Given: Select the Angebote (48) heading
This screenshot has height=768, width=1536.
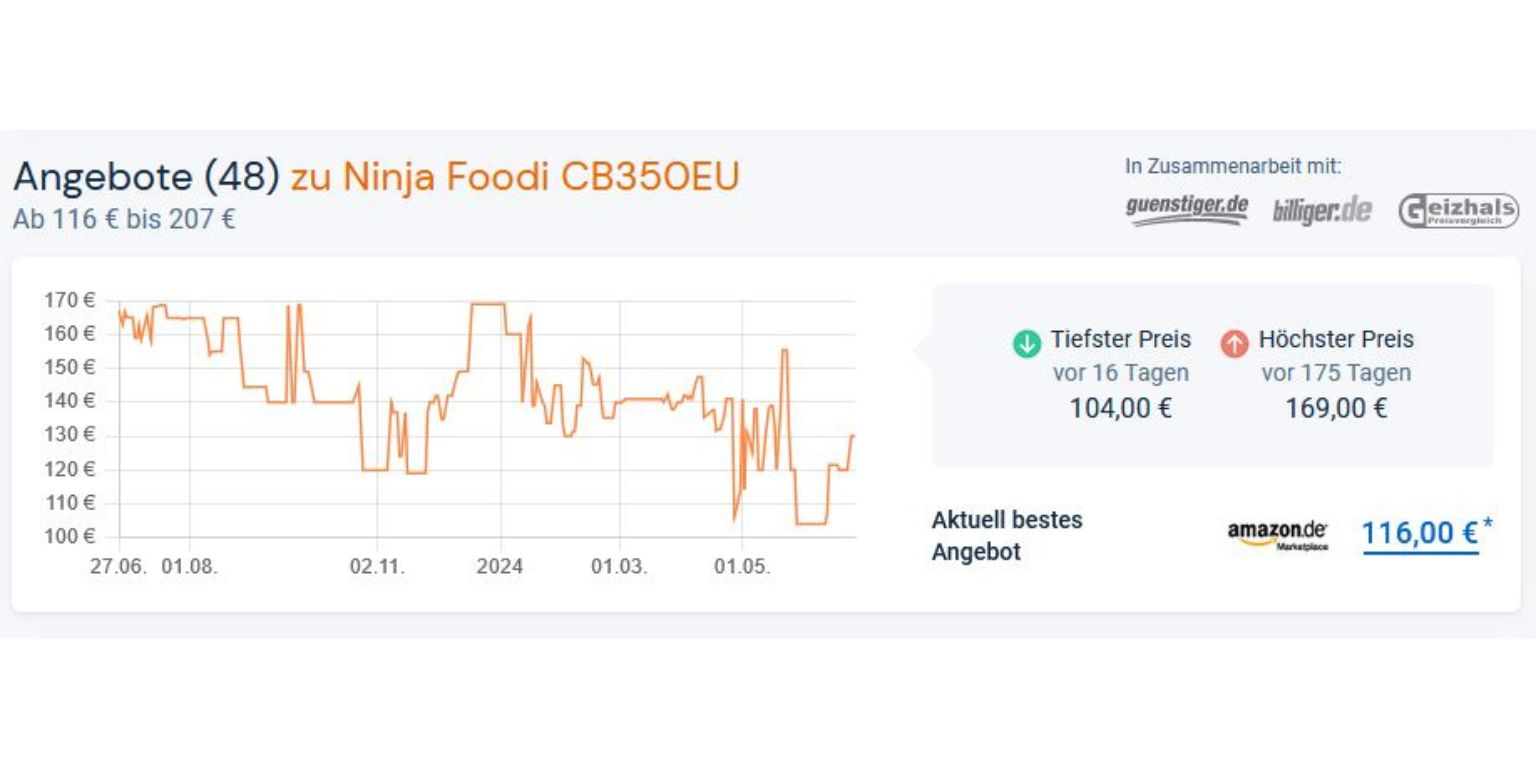Looking at the screenshot, I should point(146,177).
